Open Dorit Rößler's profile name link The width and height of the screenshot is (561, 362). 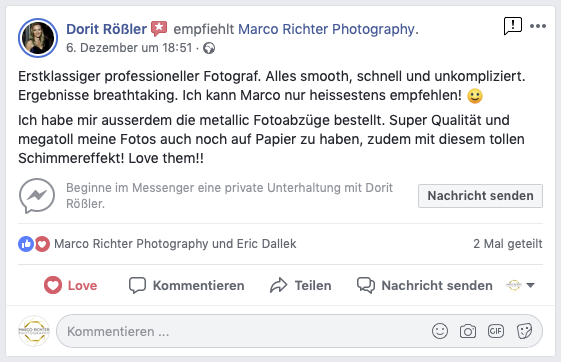pyautogui.click(x=107, y=29)
